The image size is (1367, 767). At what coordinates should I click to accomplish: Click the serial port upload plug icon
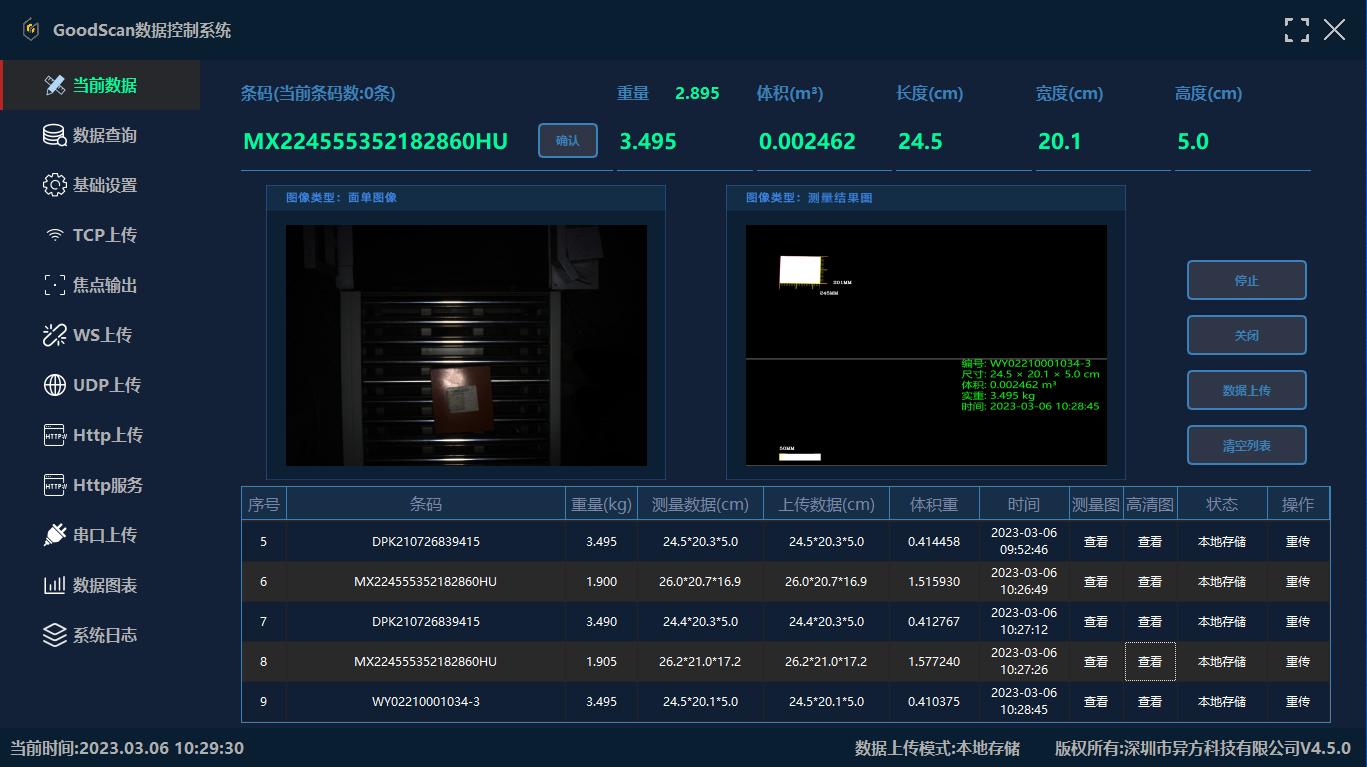pyautogui.click(x=54, y=535)
